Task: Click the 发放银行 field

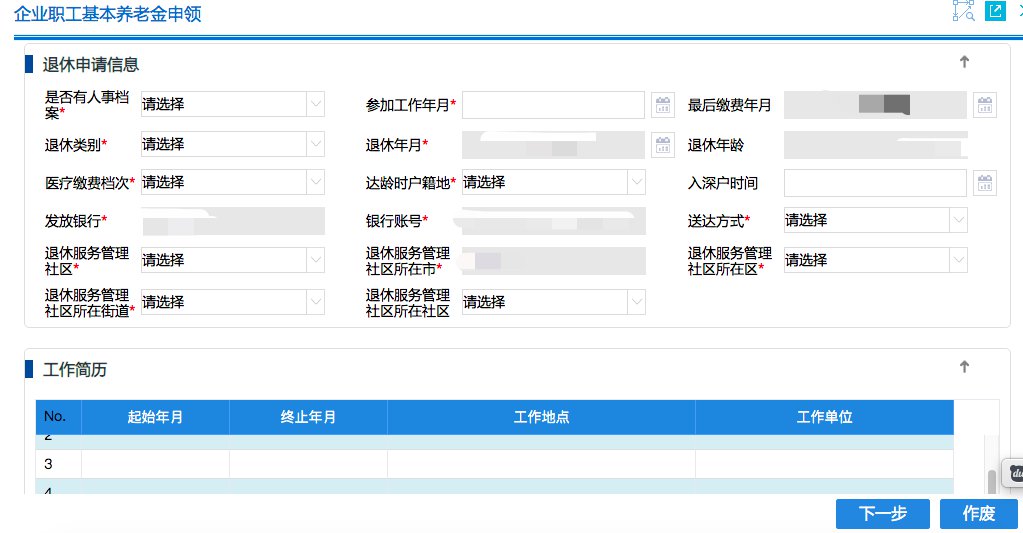Action: tap(233, 221)
